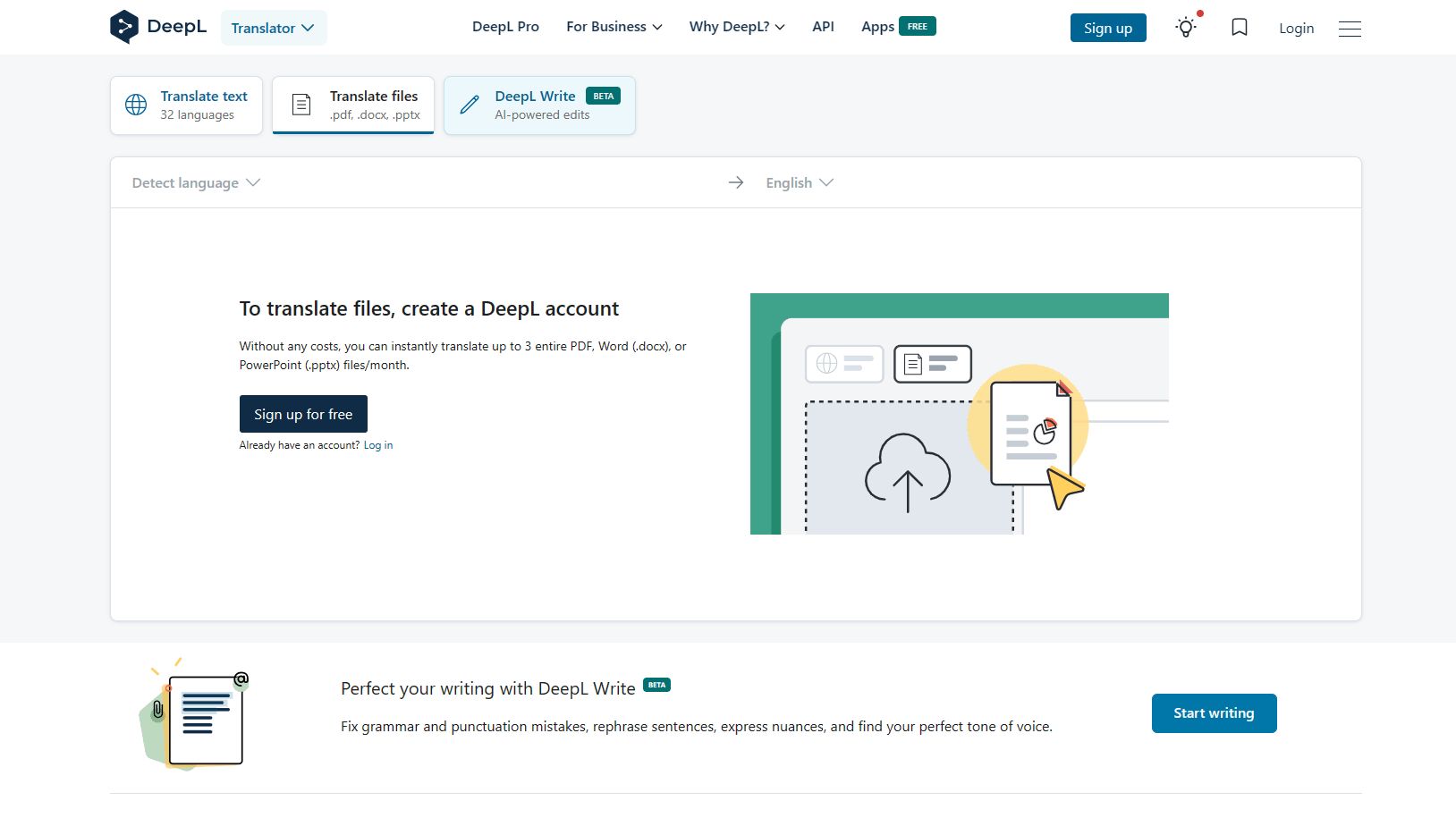Viewport: 1456px width, 826px height.
Task: Switch to the Translate text tab
Action: coord(186,105)
